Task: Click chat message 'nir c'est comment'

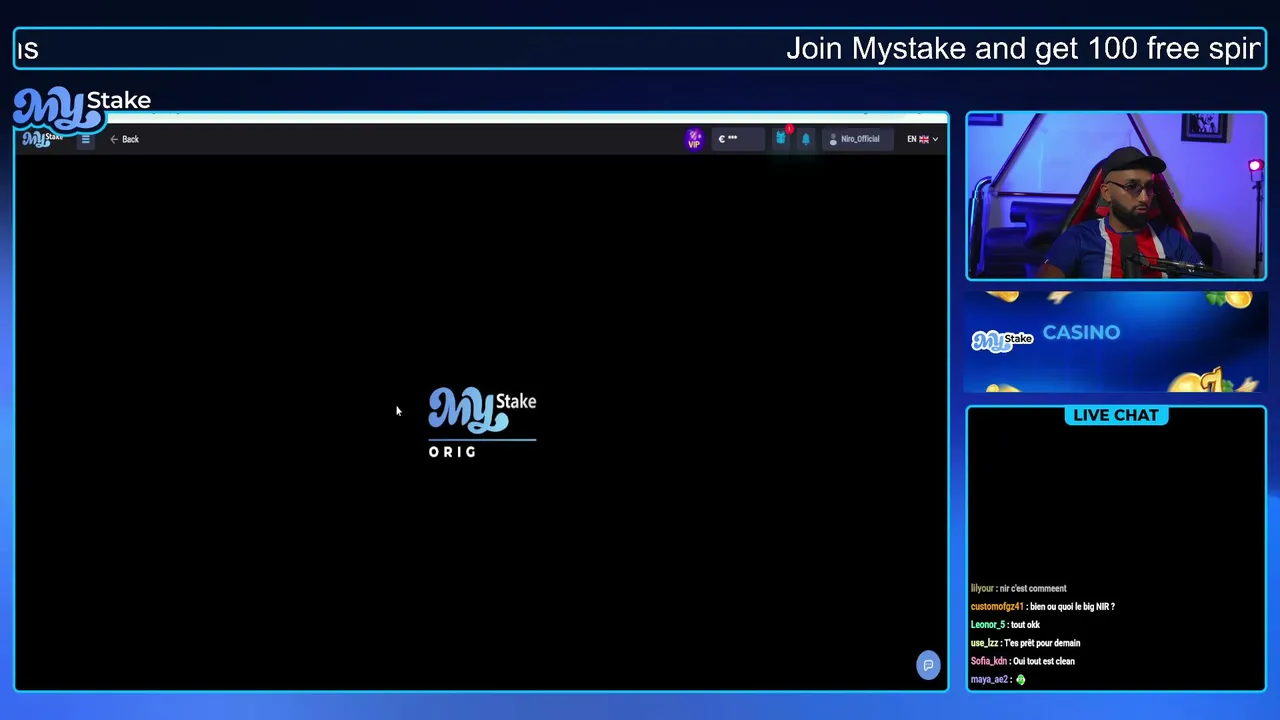Action: (1033, 588)
